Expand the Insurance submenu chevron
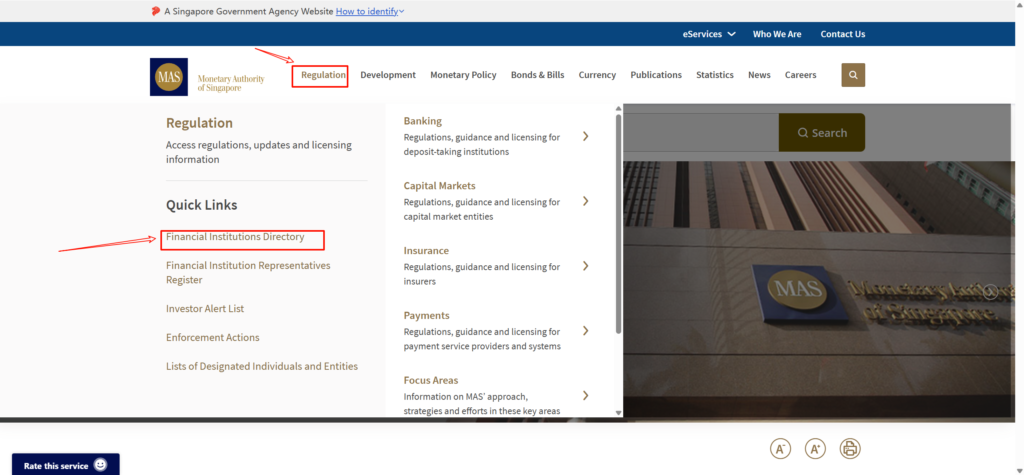 tap(586, 266)
